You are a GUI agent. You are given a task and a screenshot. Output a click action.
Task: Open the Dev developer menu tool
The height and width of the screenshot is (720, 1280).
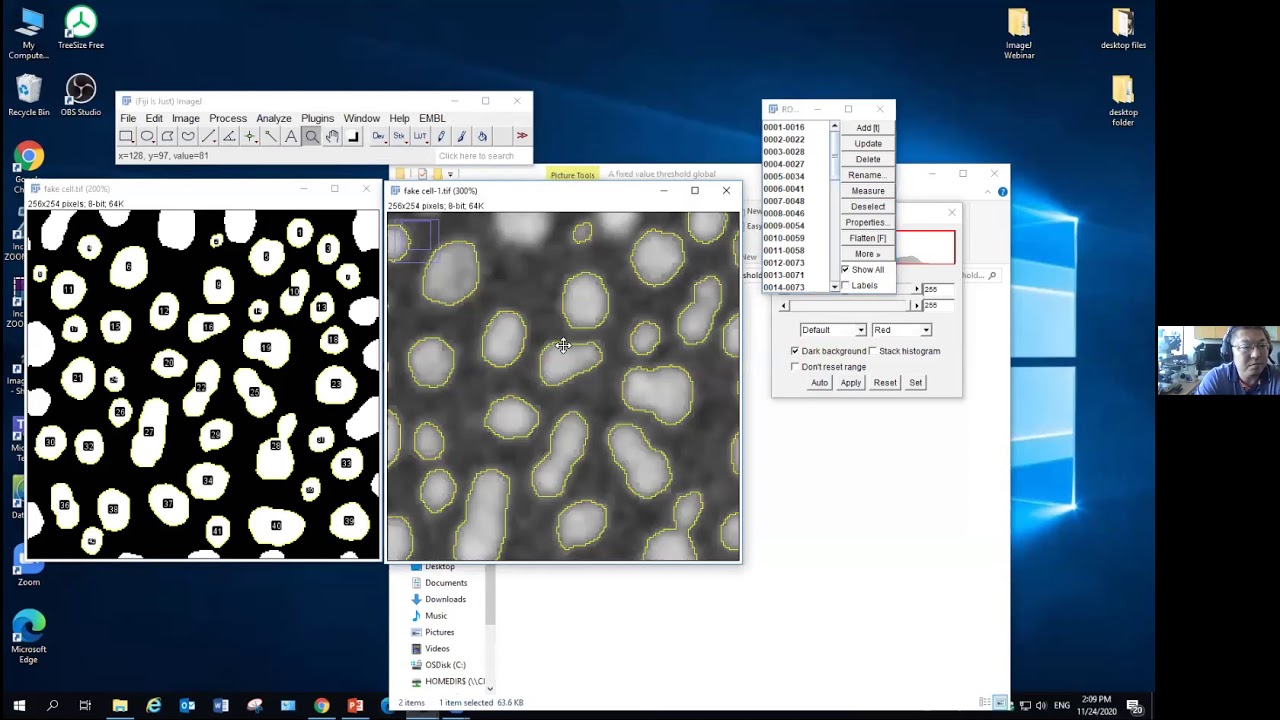[x=378, y=136]
